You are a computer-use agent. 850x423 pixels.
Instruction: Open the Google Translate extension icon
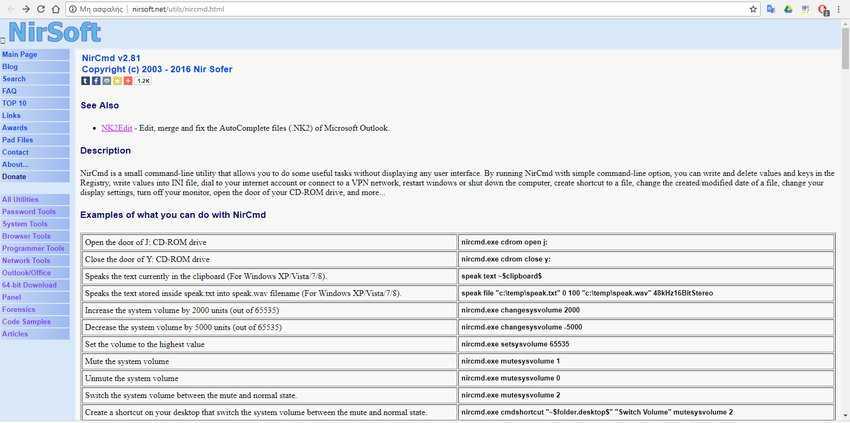pos(770,9)
